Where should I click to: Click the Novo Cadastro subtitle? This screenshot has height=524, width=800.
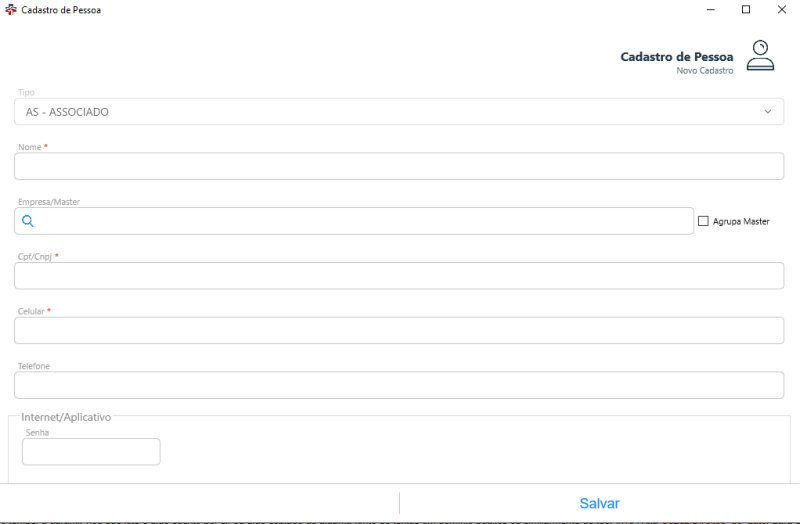click(x=705, y=71)
